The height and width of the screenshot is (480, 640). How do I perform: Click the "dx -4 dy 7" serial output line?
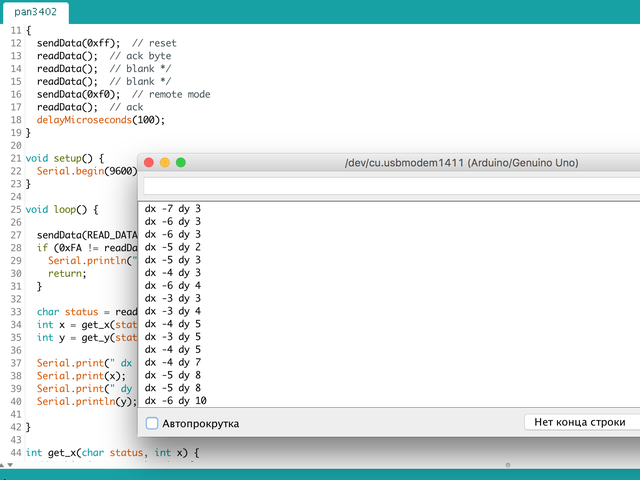pos(173,362)
